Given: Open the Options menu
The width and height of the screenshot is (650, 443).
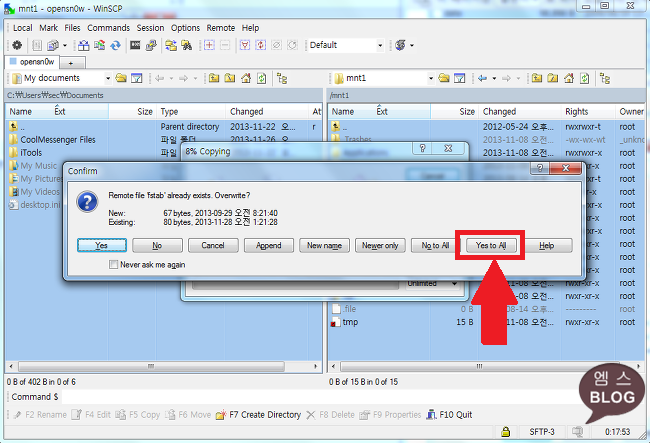Looking at the screenshot, I should [x=185, y=28].
